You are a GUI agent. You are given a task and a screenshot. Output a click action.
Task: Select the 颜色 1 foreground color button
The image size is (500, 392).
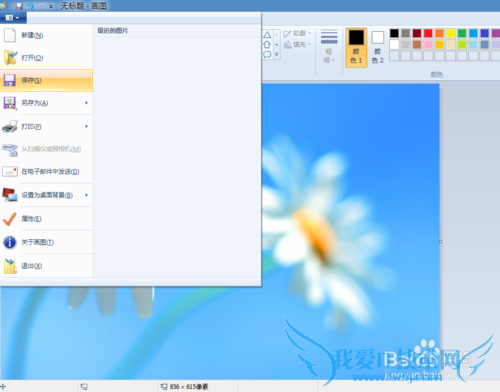pyautogui.click(x=356, y=47)
